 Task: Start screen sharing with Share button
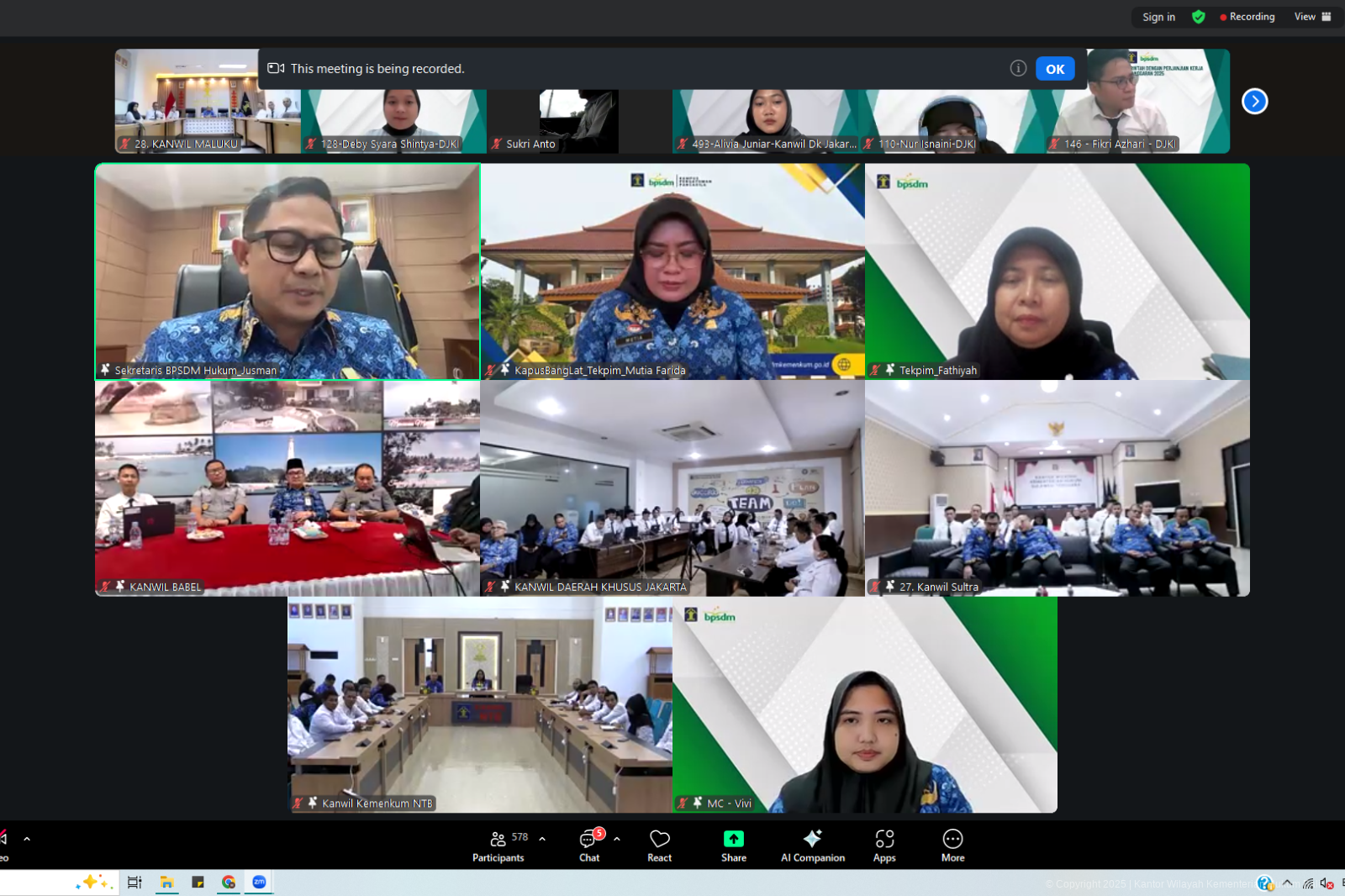[733, 846]
